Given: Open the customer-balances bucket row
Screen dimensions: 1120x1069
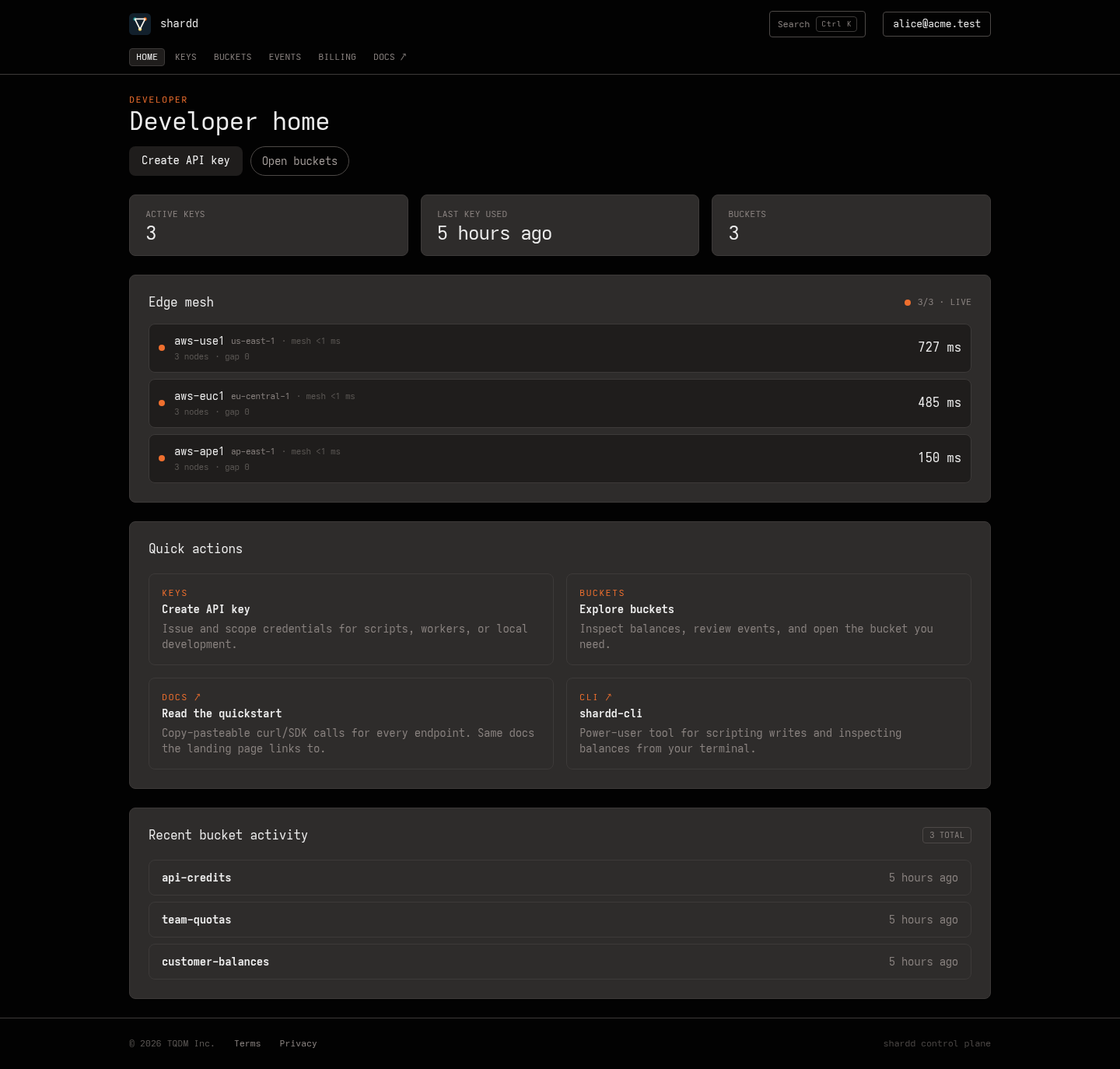Looking at the screenshot, I should point(560,962).
